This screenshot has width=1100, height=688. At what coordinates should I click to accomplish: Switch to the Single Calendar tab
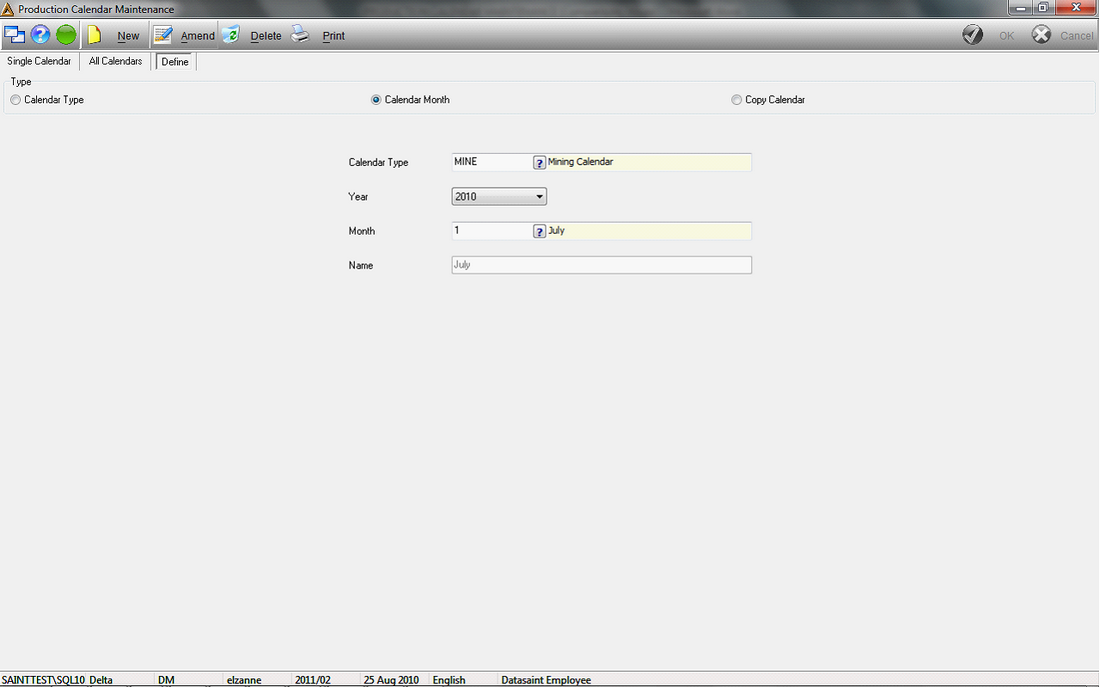pyautogui.click(x=39, y=61)
